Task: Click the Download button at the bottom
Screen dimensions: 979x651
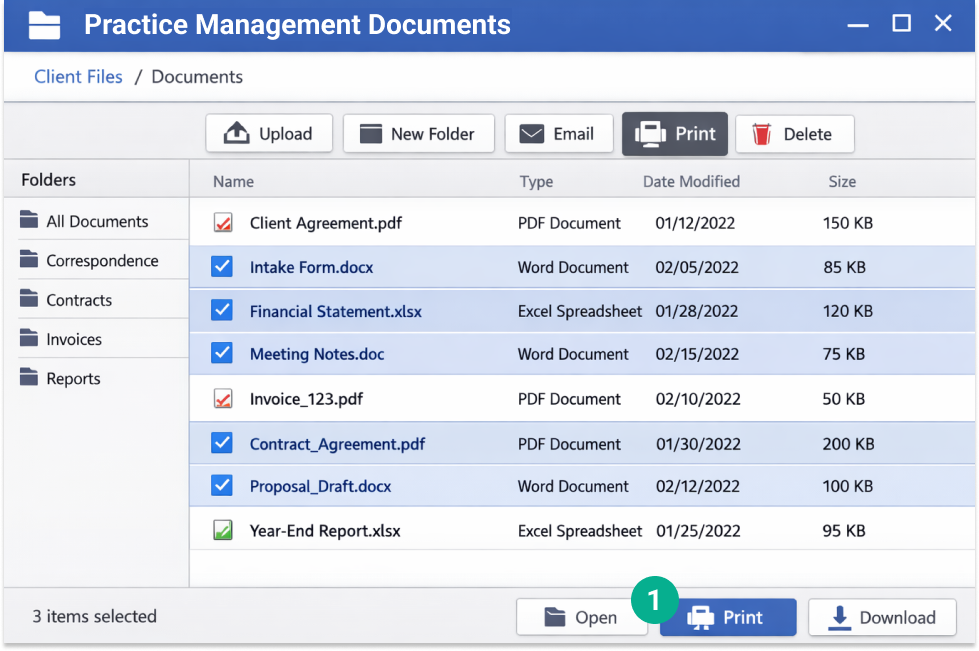Action: click(882, 618)
